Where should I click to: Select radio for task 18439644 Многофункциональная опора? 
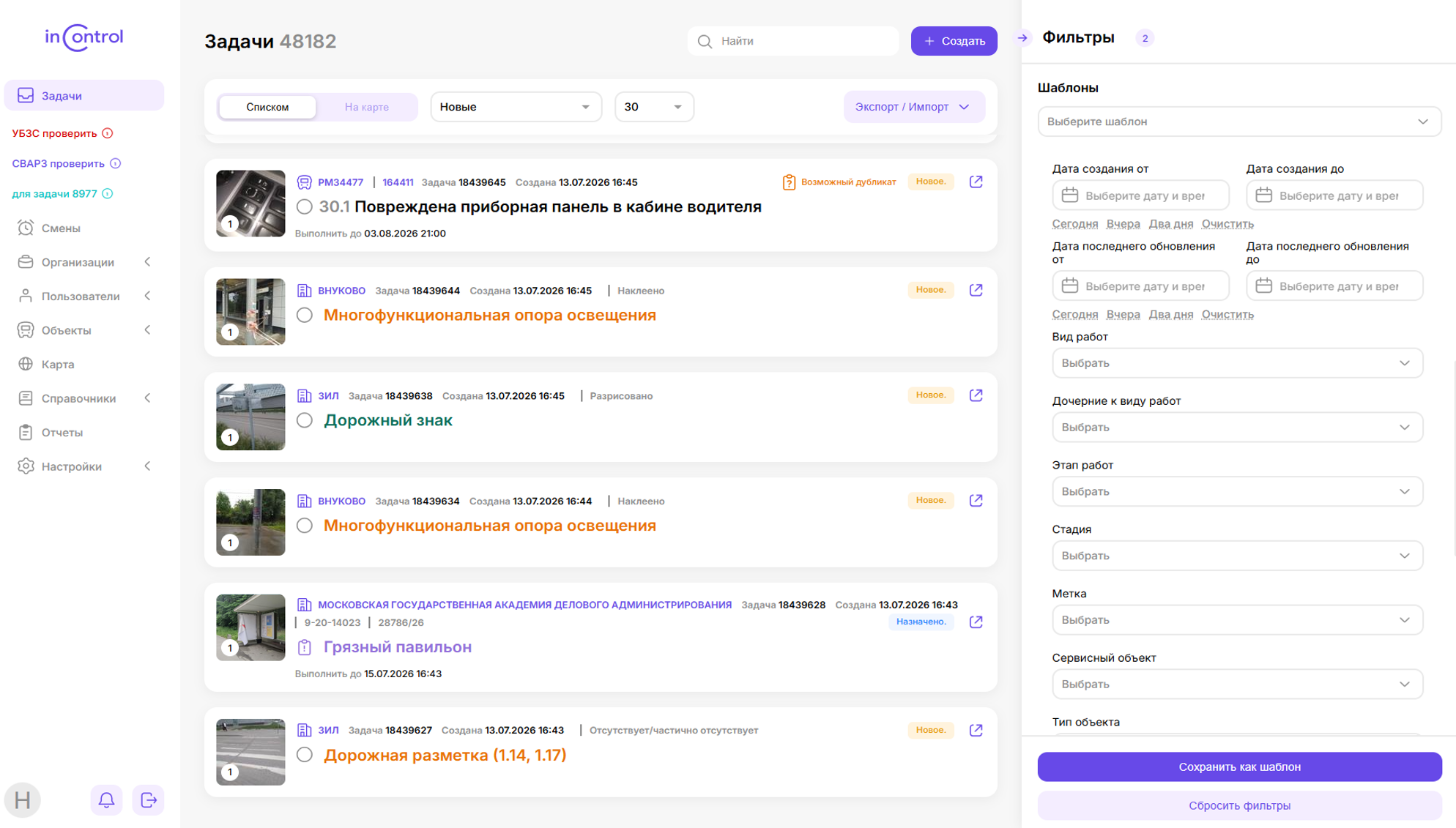point(305,316)
